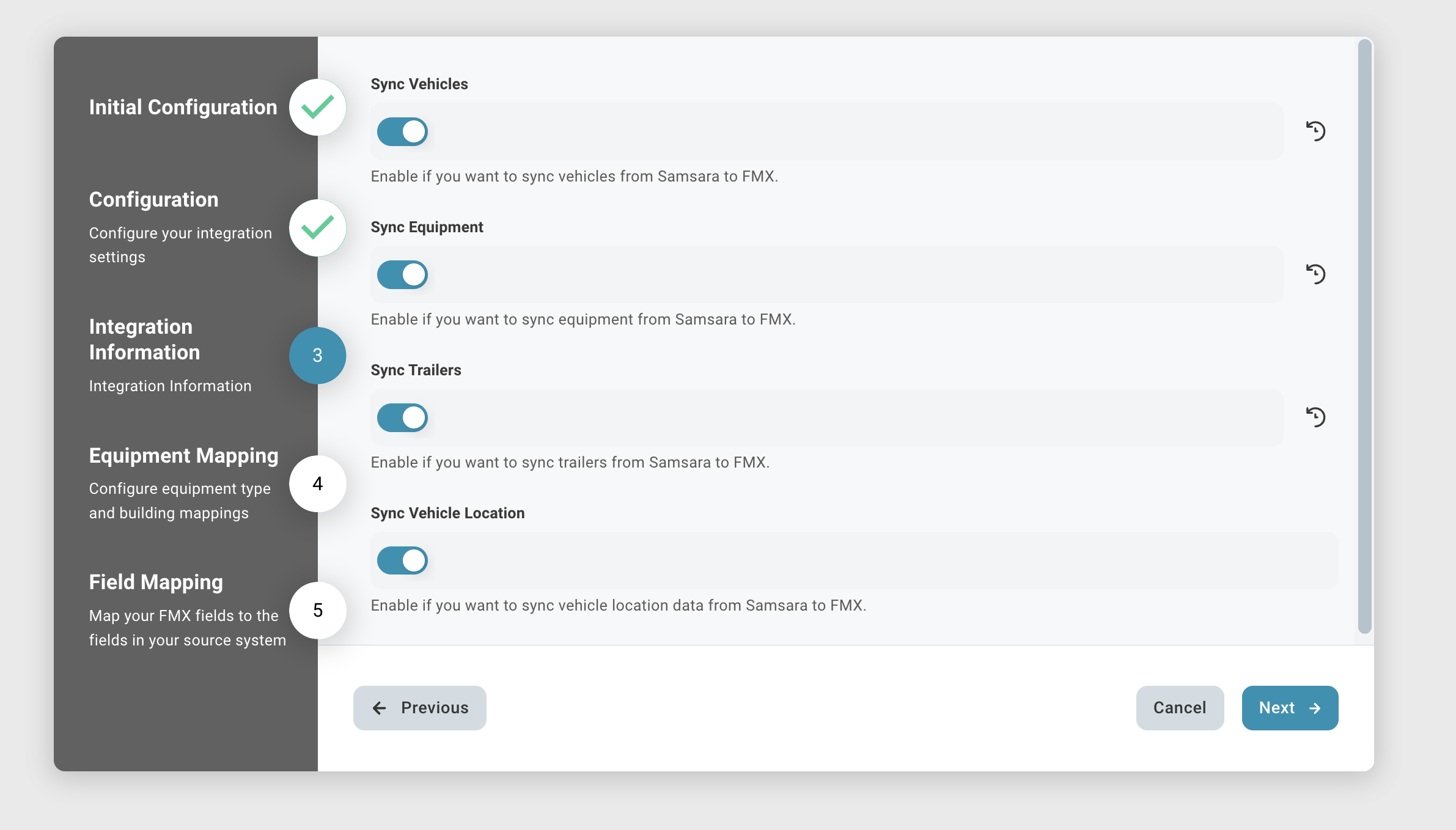Turn off Sync Equipment switch
Viewport: 1456px width, 830px height.
click(x=402, y=274)
